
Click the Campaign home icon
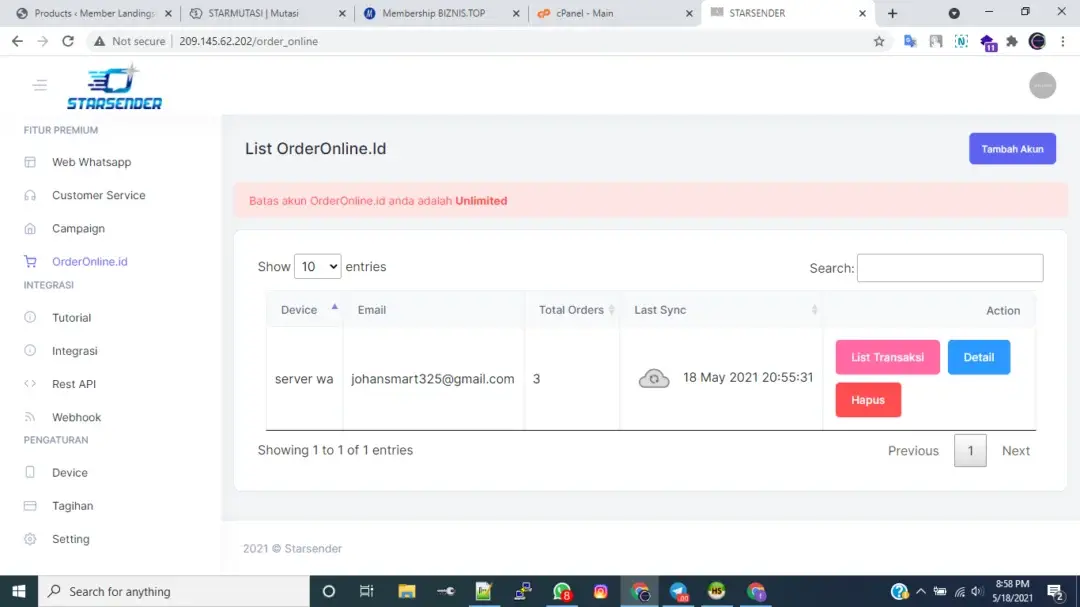pos(30,228)
